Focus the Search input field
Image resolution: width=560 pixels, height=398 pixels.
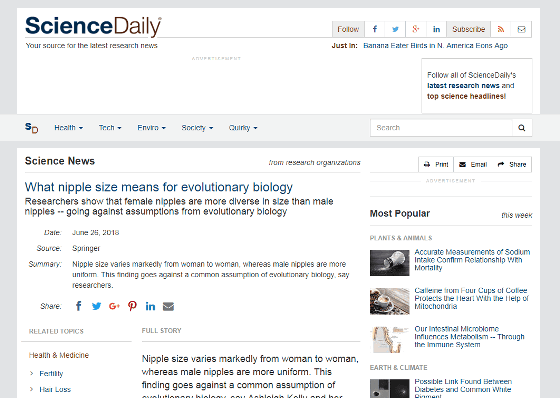click(x=441, y=128)
